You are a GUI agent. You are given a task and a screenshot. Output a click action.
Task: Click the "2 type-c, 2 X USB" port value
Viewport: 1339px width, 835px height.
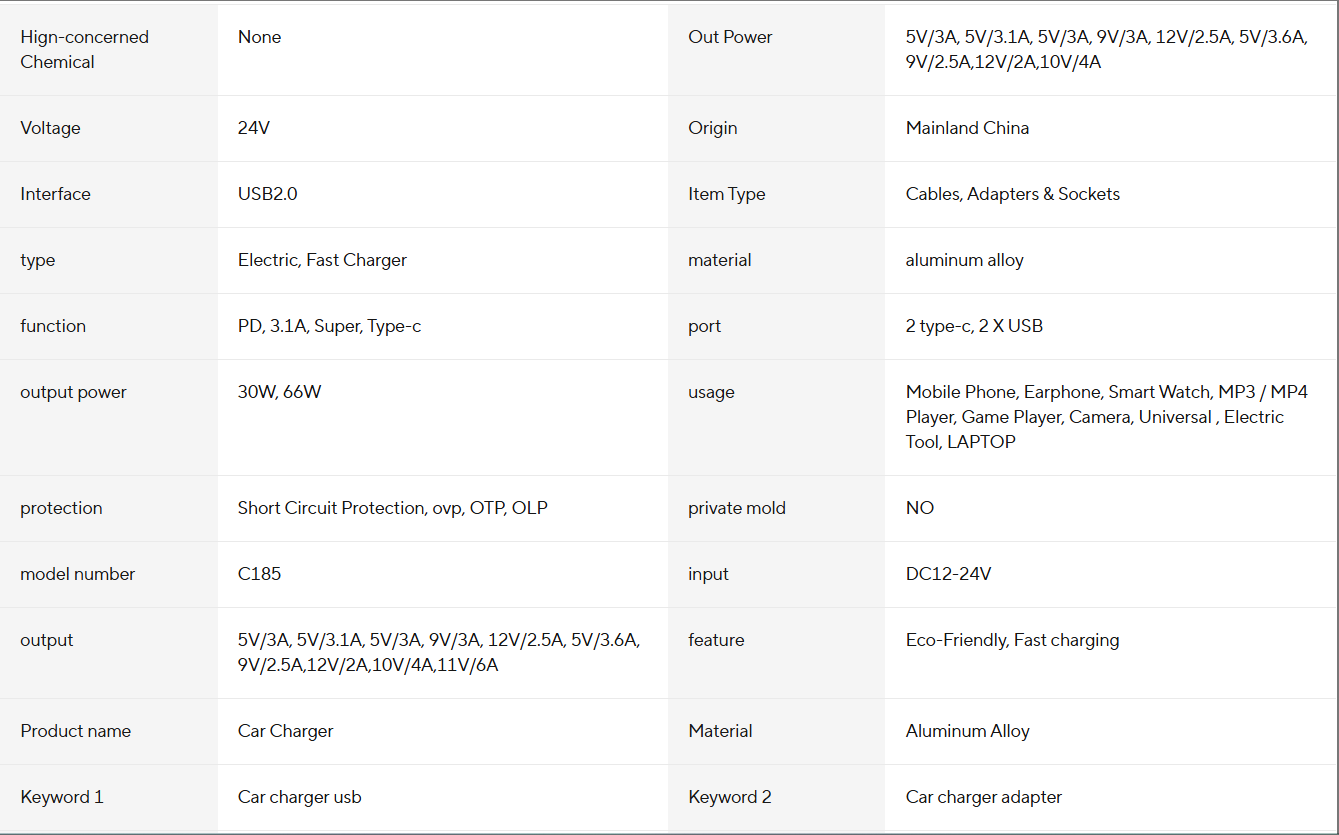(x=974, y=326)
